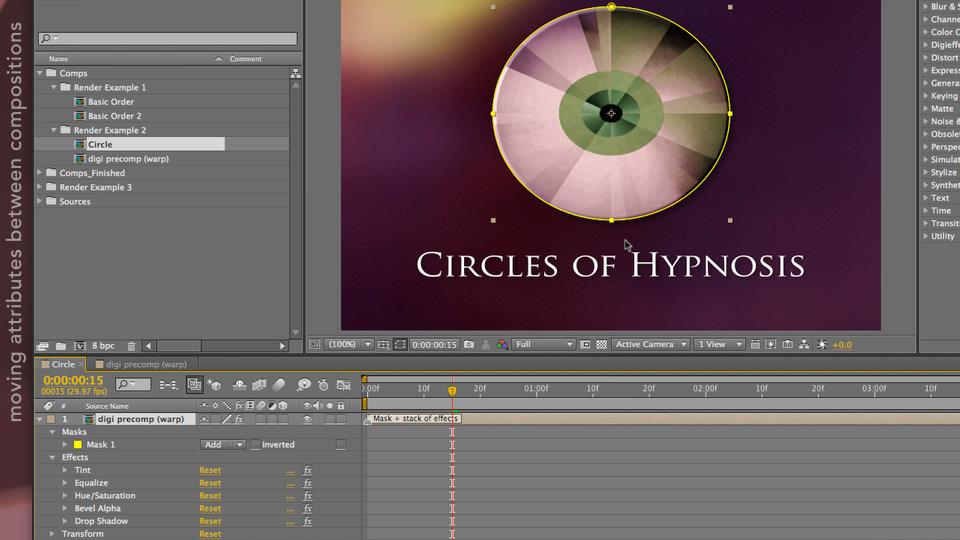960x540 pixels.
Task: Open magnification ratio (100%) dropdown
Action: click(349, 345)
